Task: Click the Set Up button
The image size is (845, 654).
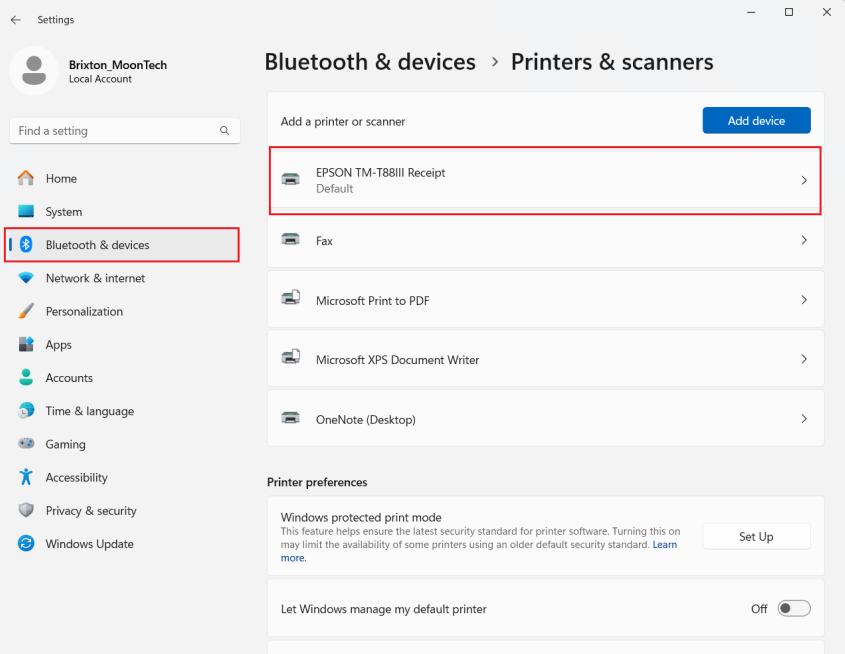Action: pyautogui.click(x=756, y=537)
